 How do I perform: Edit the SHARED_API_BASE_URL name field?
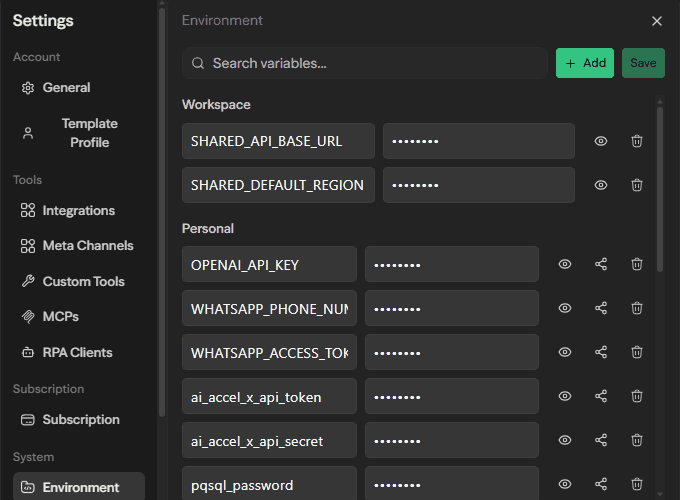coord(278,141)
